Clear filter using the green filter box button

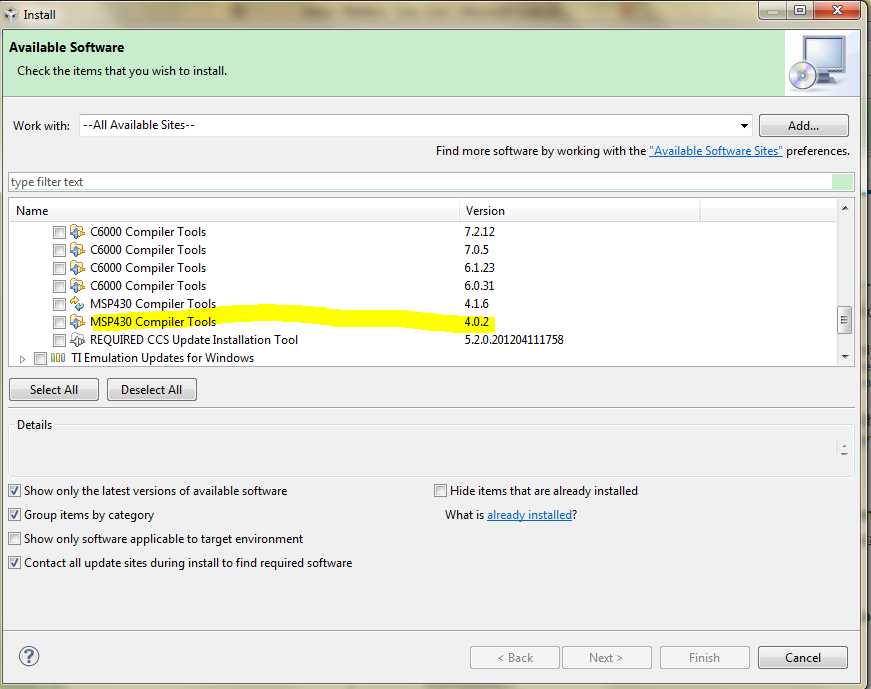[x=842, y=182]
